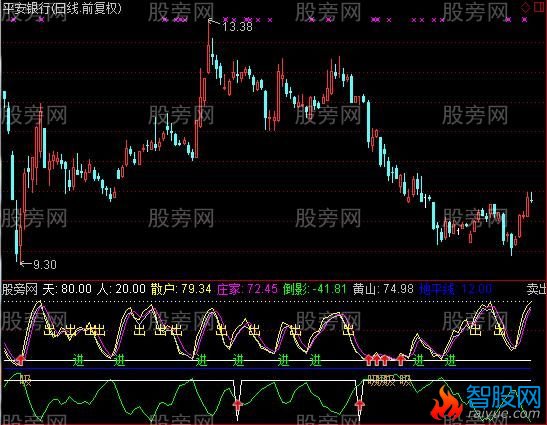Click the 吸 label at the lower pane's left
This screenshot has height=425, width=547.
tap(25, 380)
